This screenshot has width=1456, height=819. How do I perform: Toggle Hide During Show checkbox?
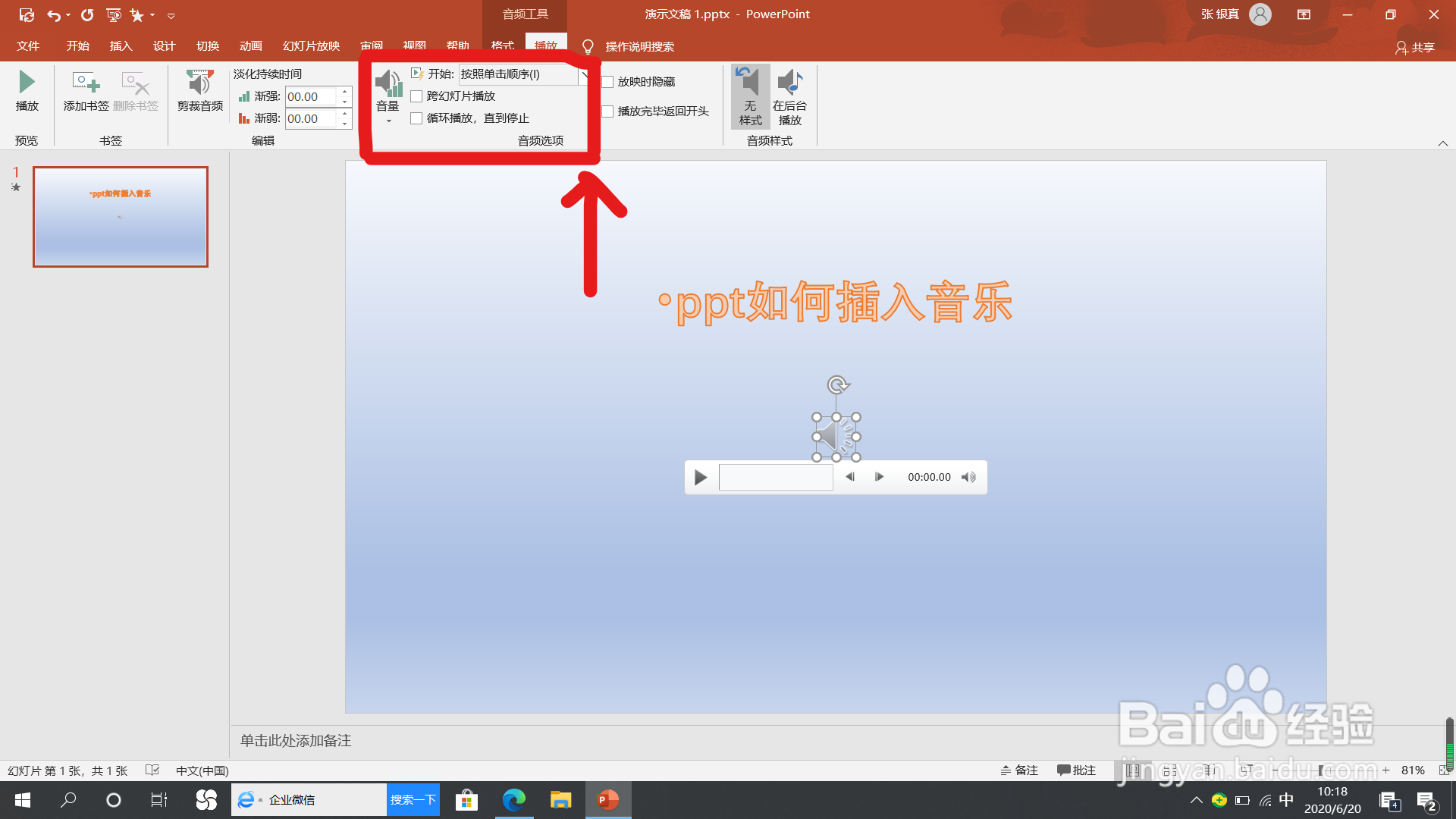point(607,82)
